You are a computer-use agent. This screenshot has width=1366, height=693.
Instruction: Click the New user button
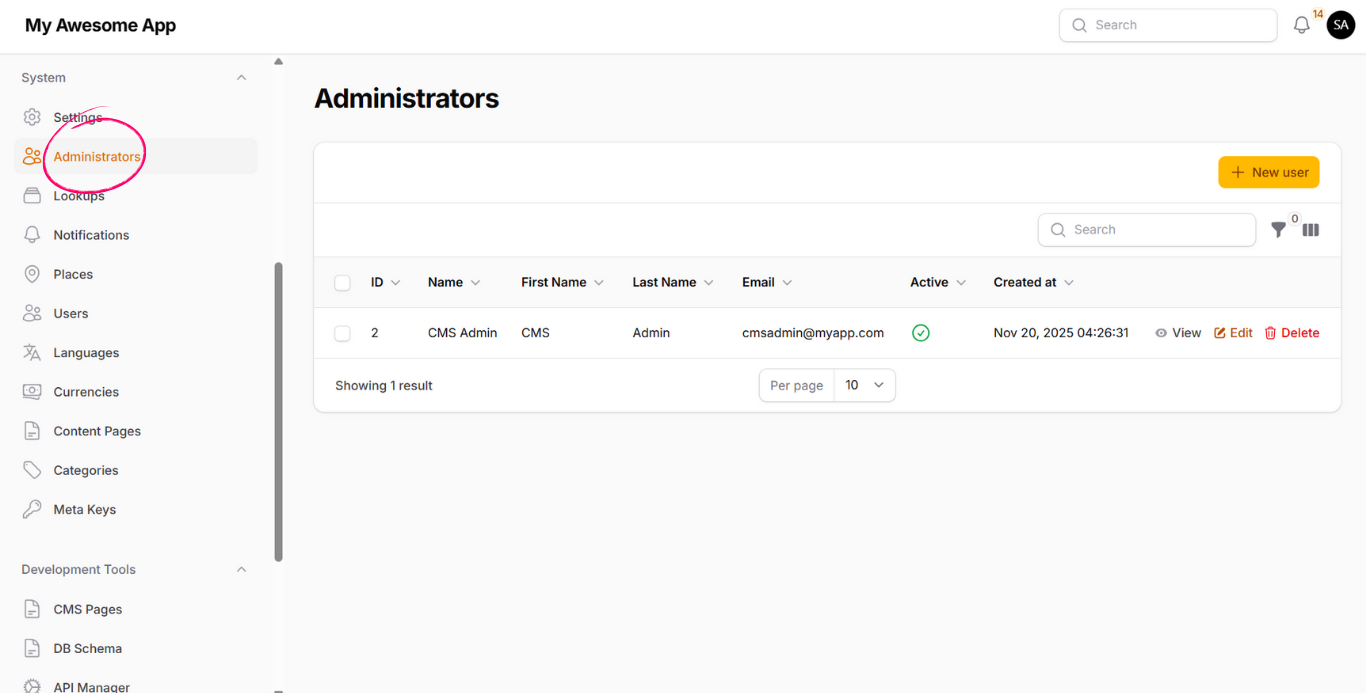tap(1268, 171)
